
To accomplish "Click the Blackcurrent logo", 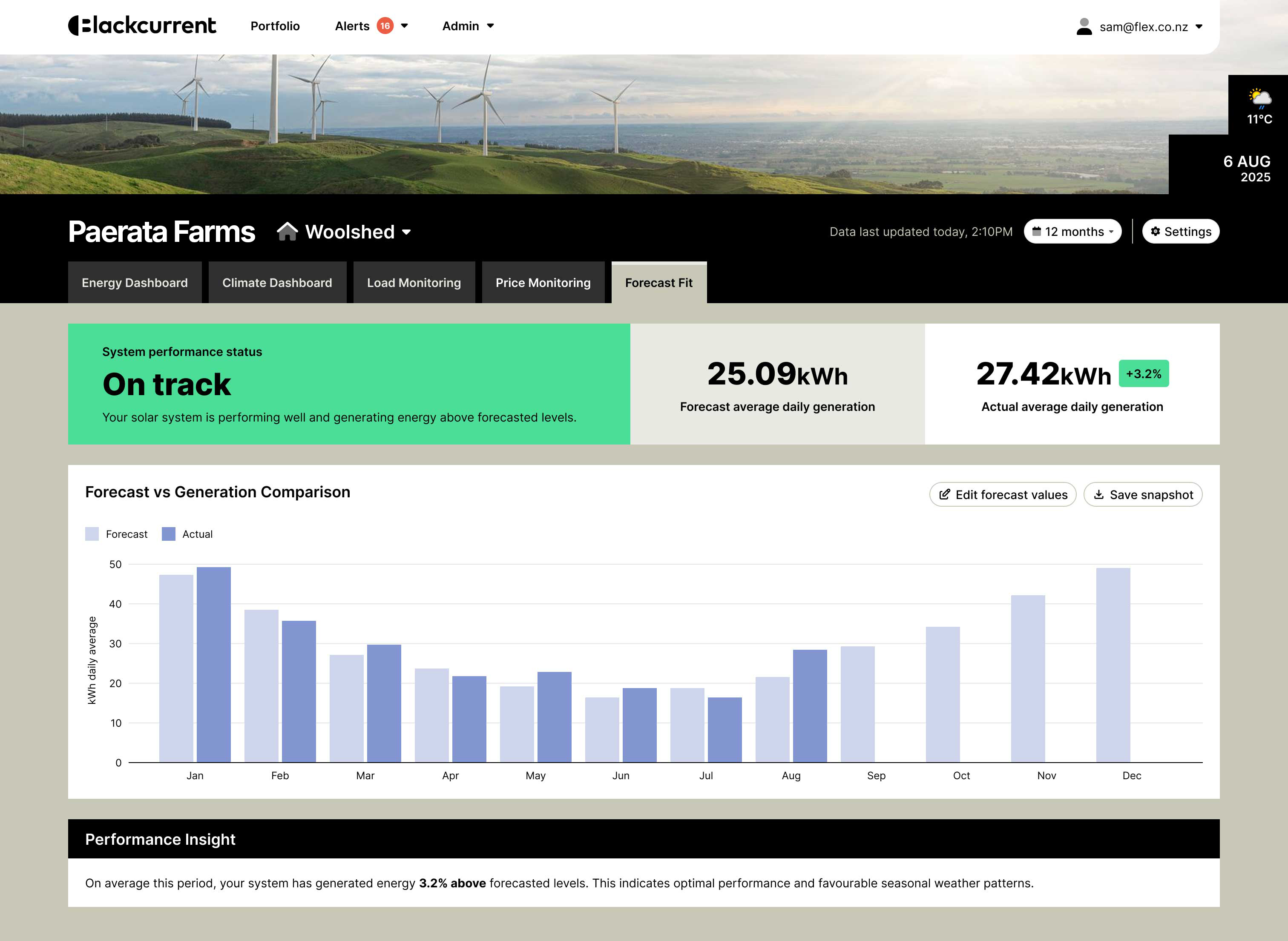I will [x=142, y=26].
